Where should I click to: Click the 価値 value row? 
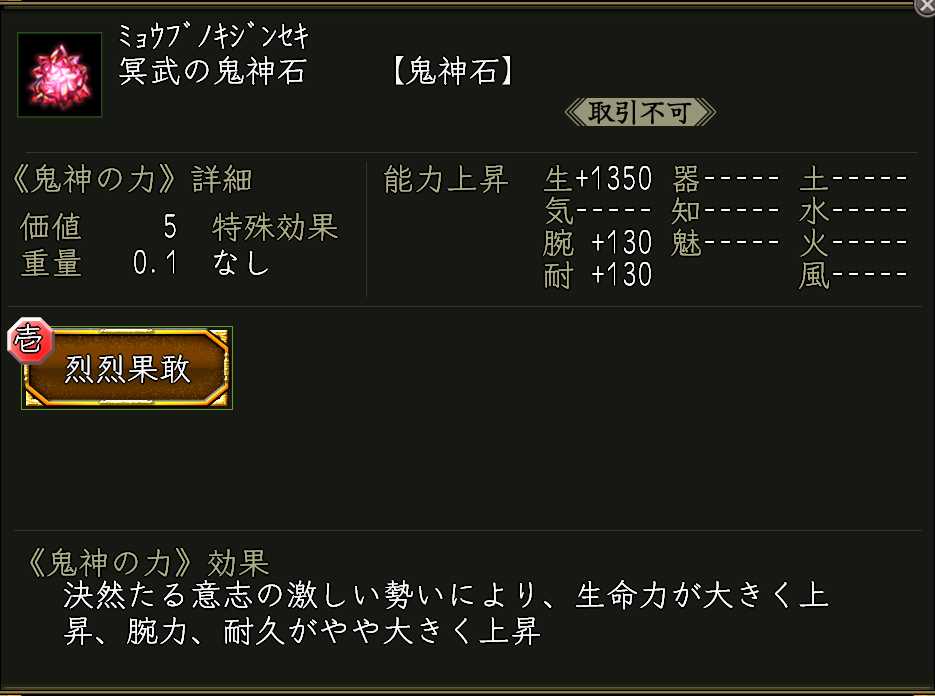[x=98, y=228]
